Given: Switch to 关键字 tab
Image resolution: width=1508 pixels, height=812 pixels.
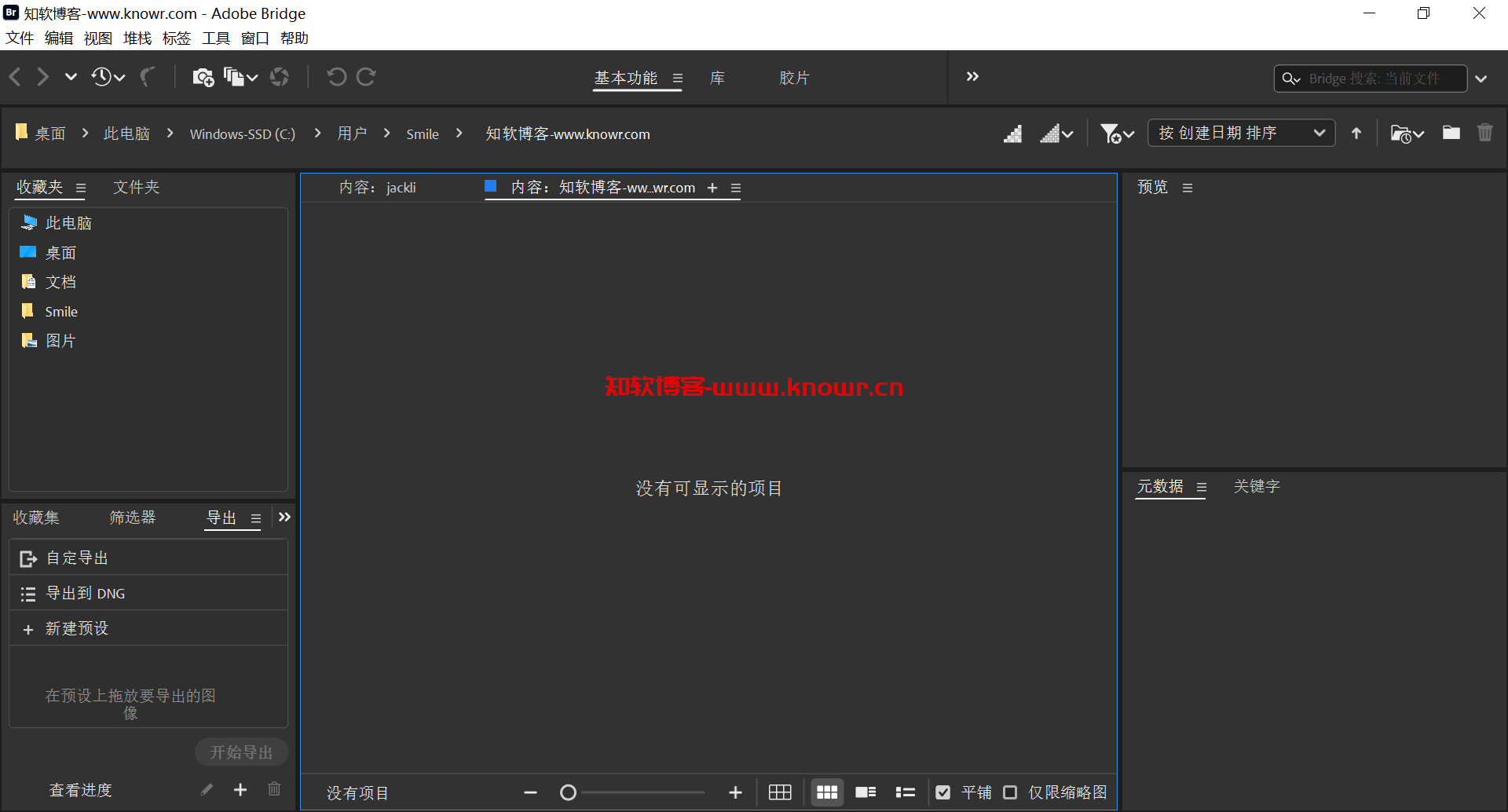Looking at the screenshot, I should point(1257,487).
